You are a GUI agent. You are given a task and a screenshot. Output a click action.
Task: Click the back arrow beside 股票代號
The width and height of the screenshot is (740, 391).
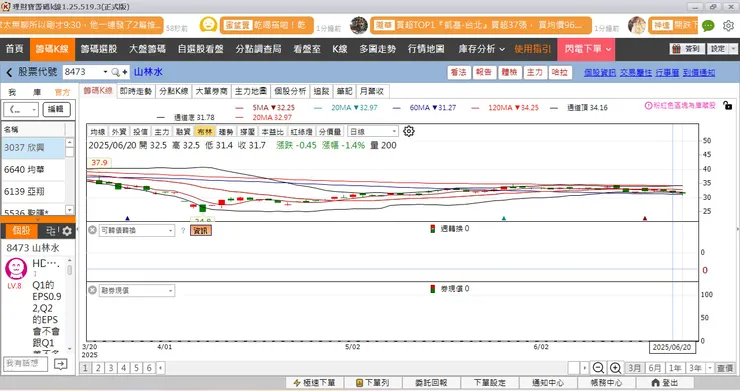pyautogui.click(x=9, y=72)
